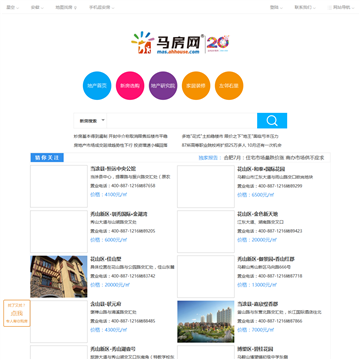360x360 pixels.
Task: Click the price 13000元/㎡
Action: pos(257,285)
